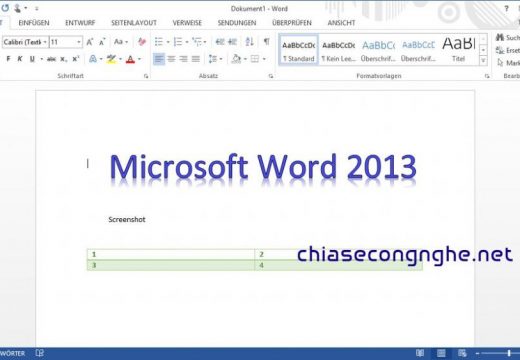Apply subscript formatting
This screenshot has height=360, width=520.
pos(64,59)
